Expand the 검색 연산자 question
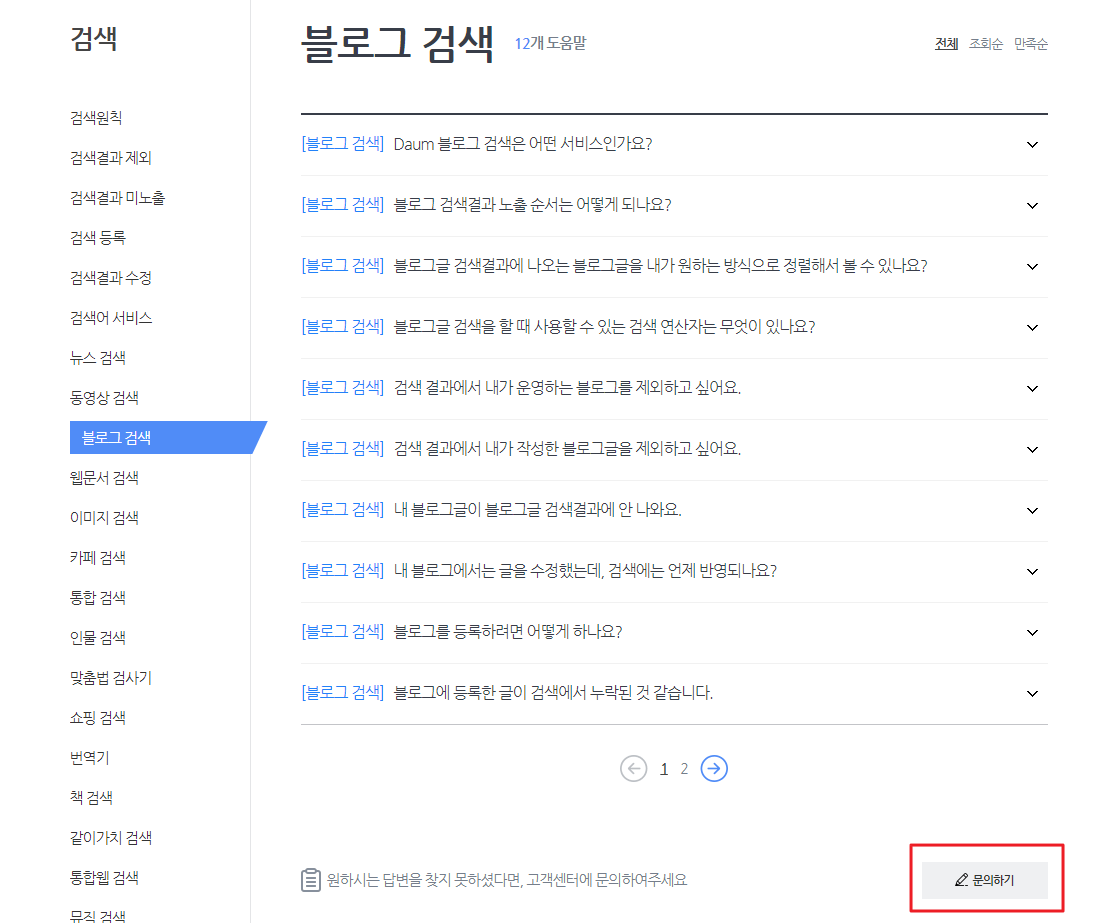Image resolution: width=1110 pixels, height=923 pixels. (x=1032, y=327)
